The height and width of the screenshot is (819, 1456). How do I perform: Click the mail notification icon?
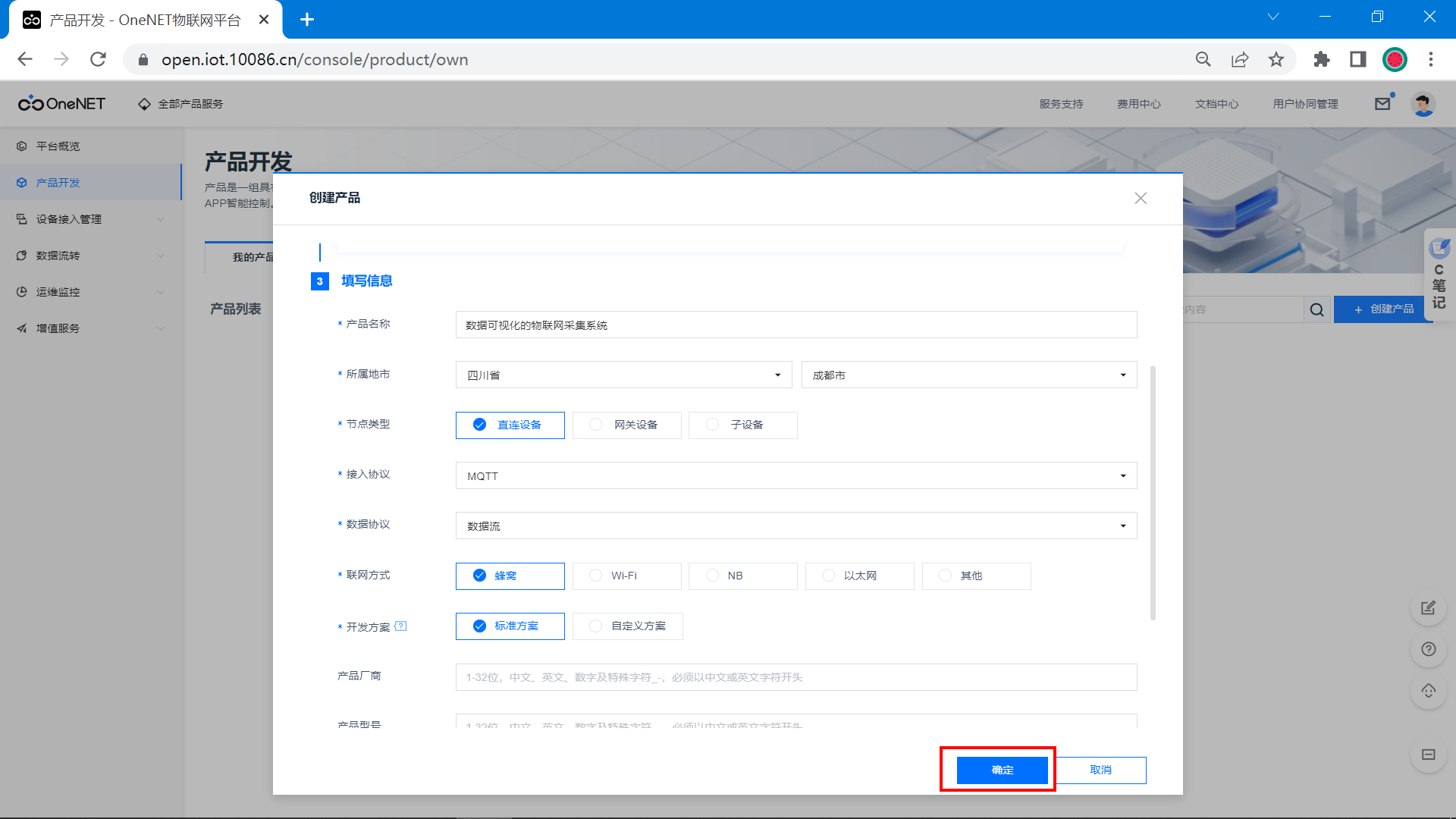(1382, 104)
